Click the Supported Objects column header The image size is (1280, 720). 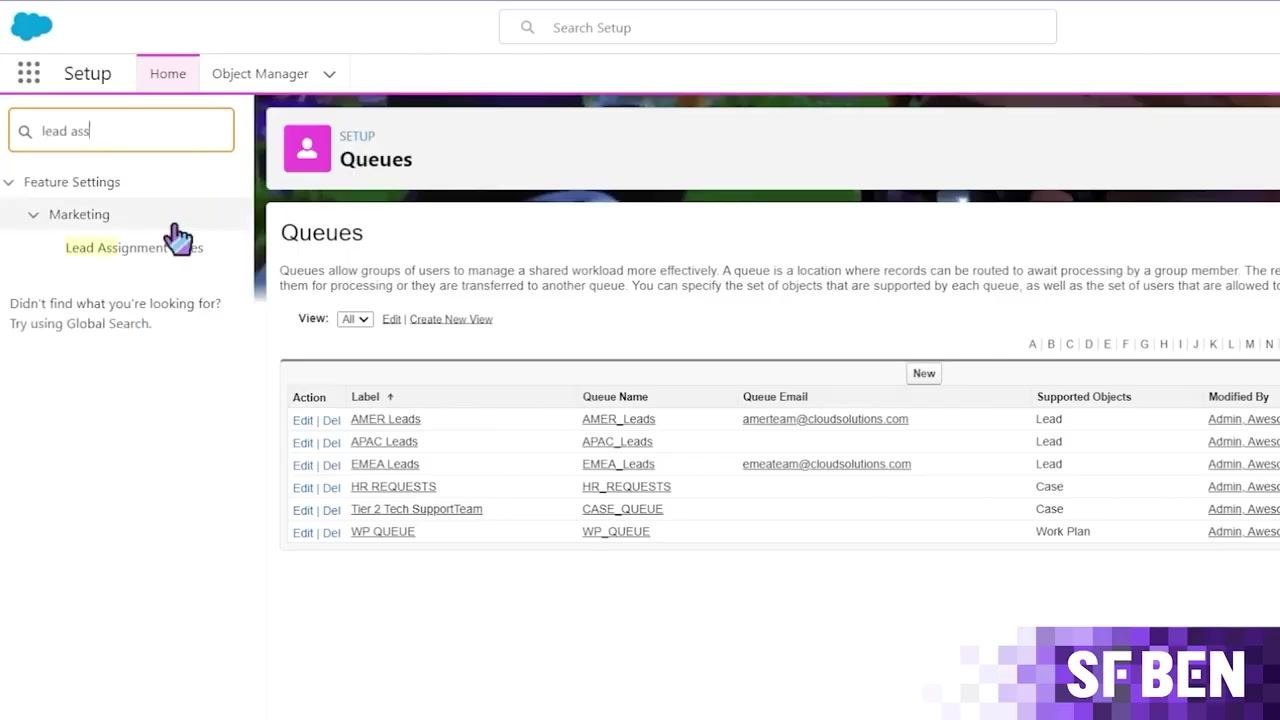pyautogui.click(x=1084, y=397)
